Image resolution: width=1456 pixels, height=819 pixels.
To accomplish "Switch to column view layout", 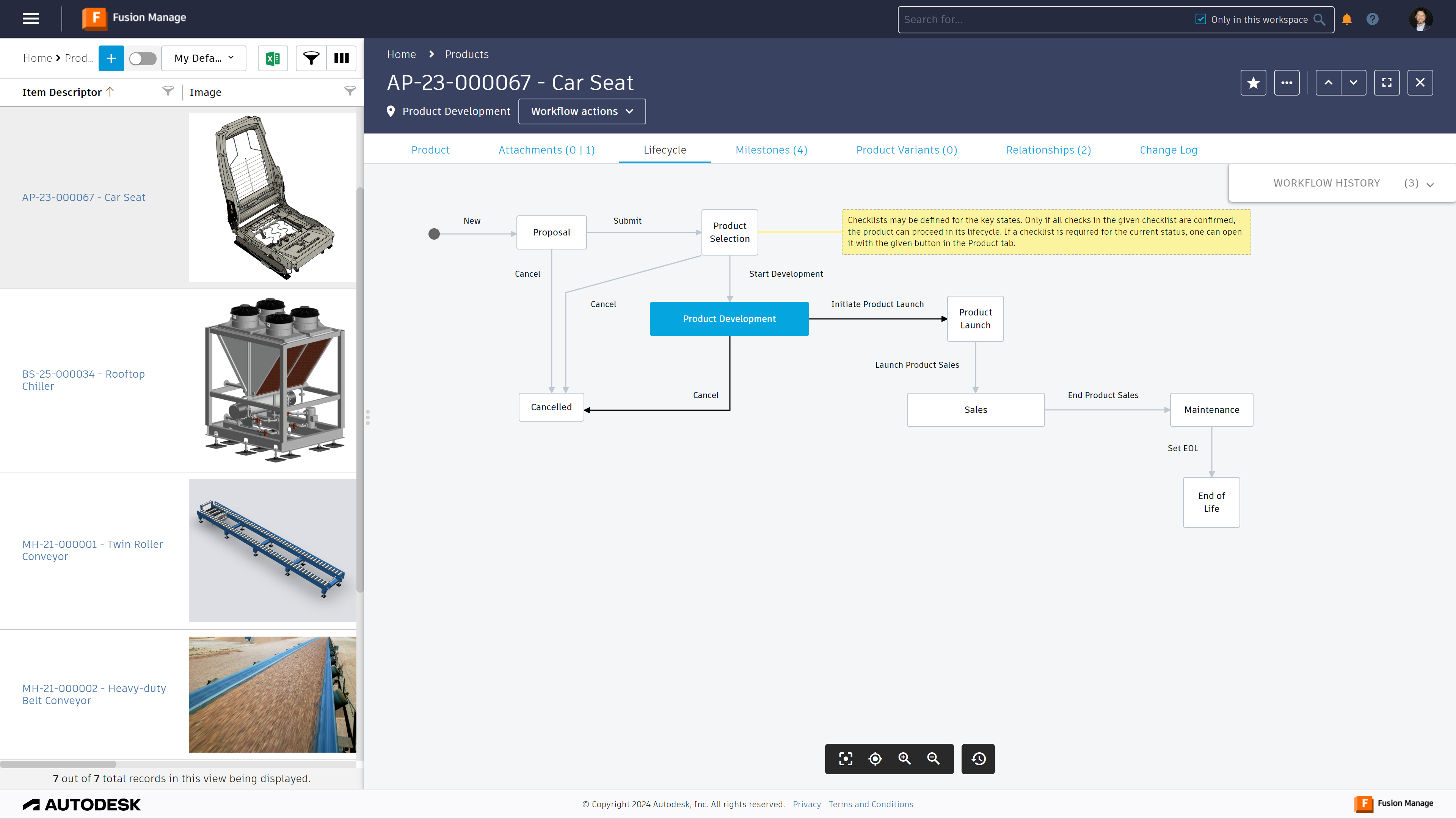I will coord(341,58).
